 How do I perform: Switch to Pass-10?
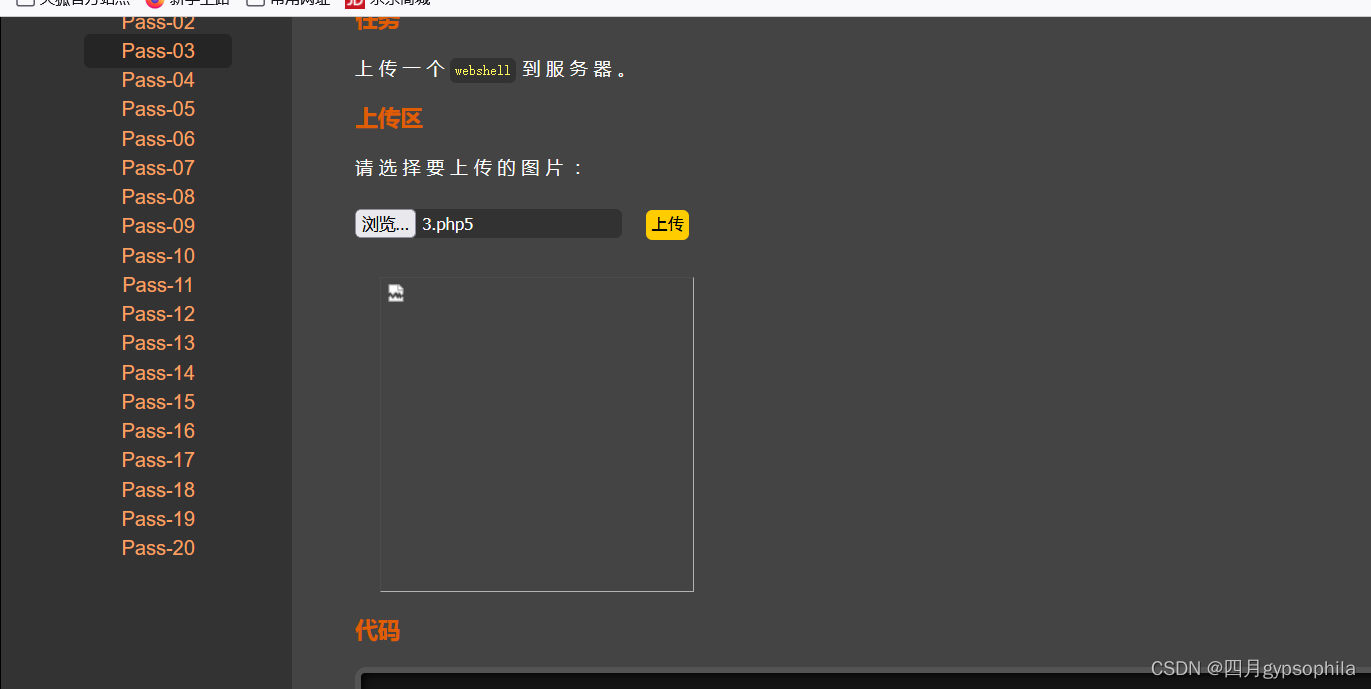coord(158,256)
